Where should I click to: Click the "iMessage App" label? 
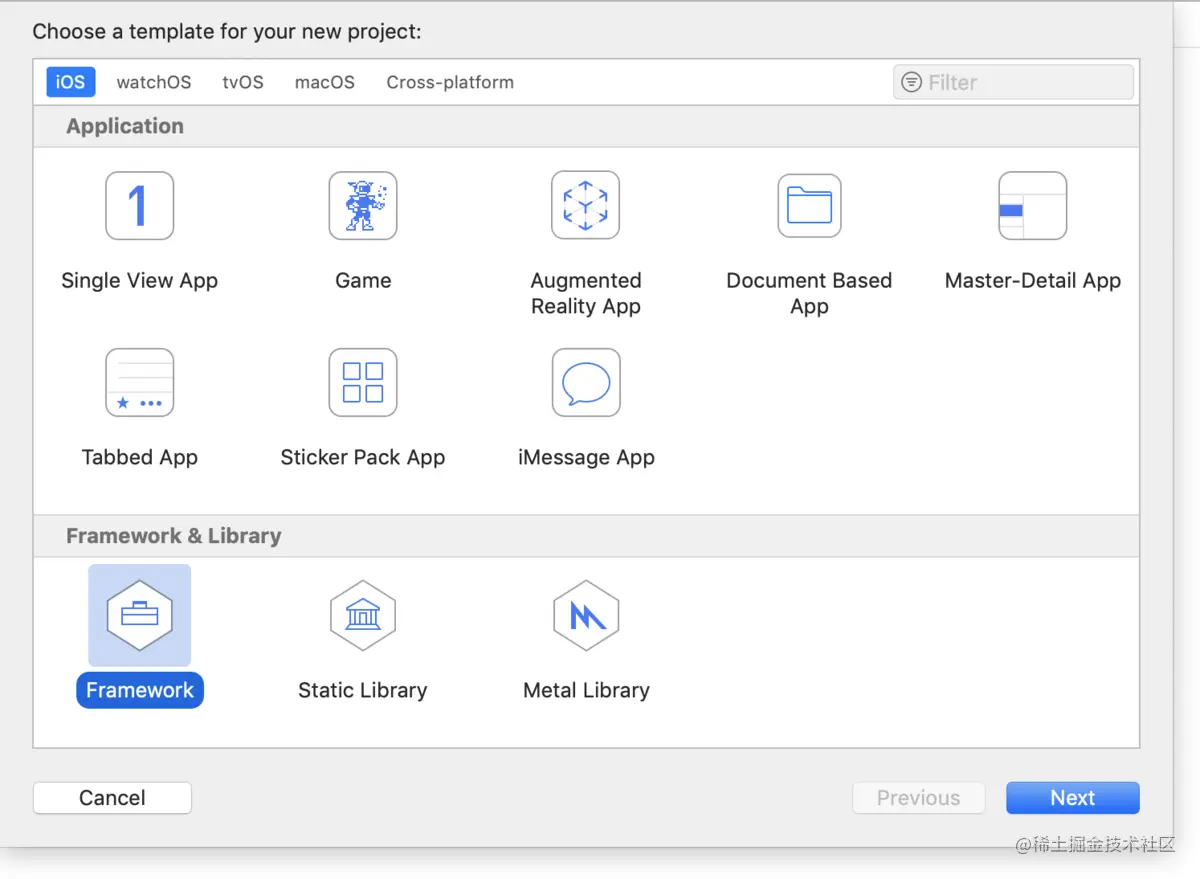coord(586,458)
